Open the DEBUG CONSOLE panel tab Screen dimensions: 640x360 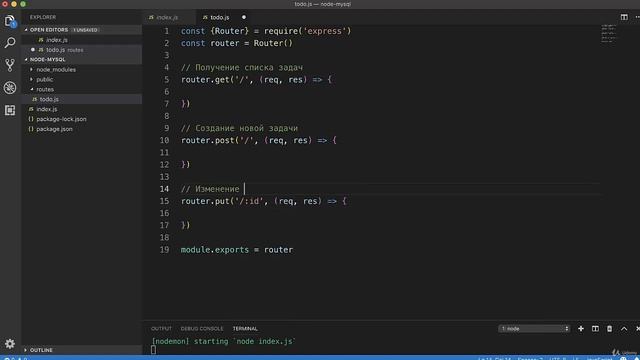[202, 329]
